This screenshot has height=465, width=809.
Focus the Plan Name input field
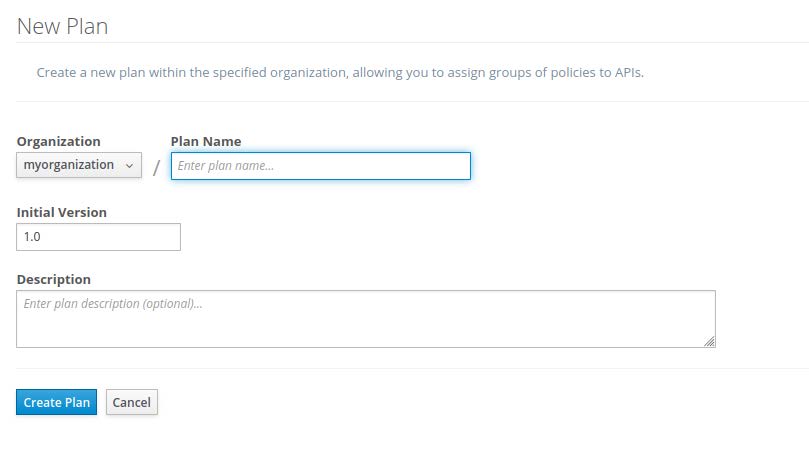pos(320,166)
